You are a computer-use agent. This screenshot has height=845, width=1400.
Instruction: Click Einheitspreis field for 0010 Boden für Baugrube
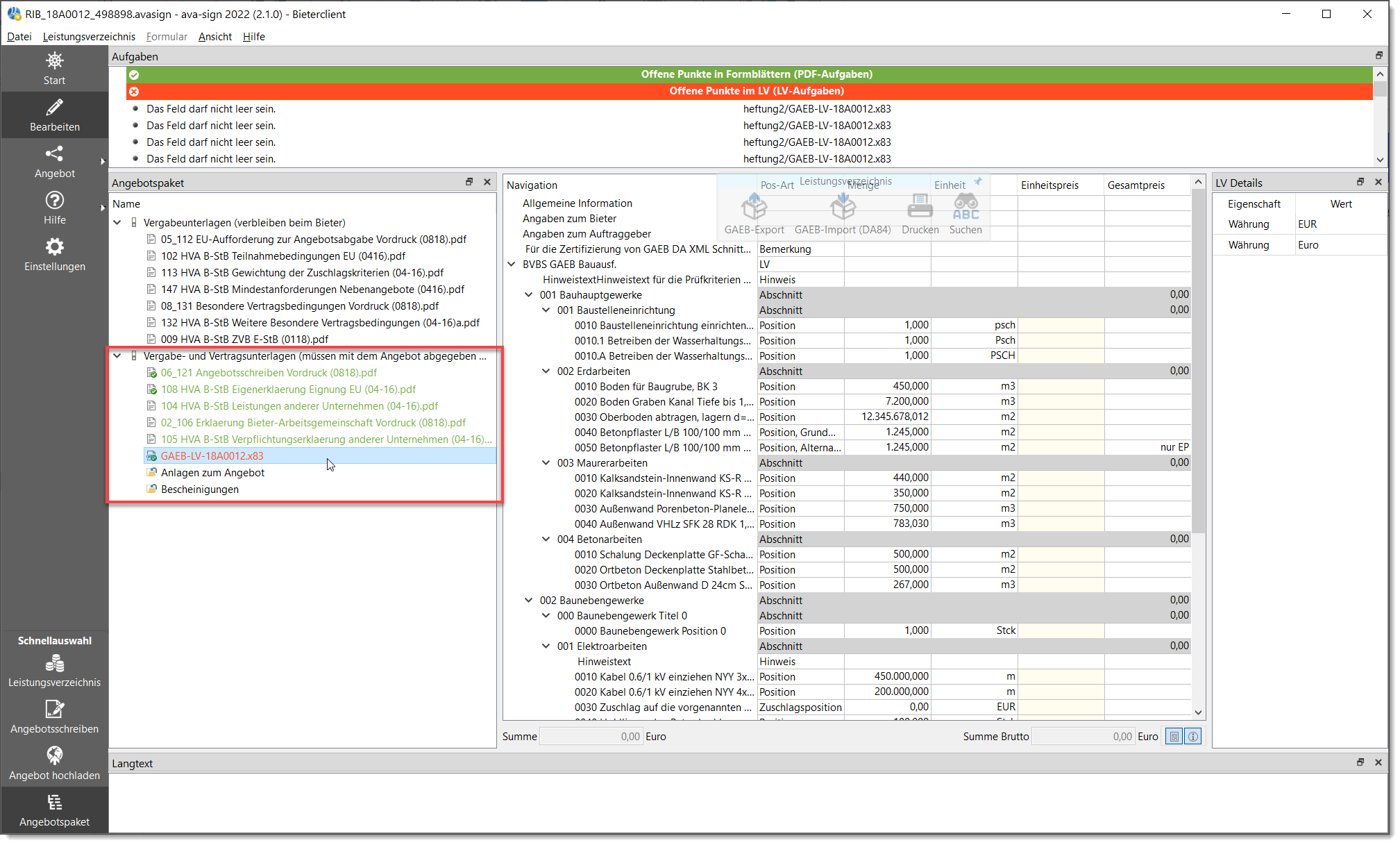click(1061, 387)
